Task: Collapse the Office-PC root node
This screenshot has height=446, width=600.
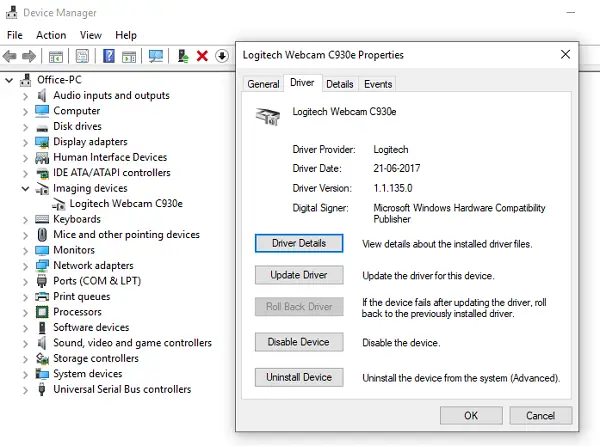Action: pyautogui.click(x=9, y=80)
